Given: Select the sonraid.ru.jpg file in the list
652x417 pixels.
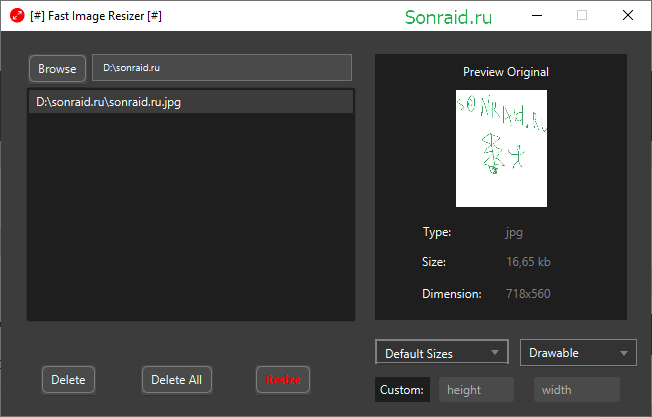Looking at the screenshot, I should click(191, 102).
